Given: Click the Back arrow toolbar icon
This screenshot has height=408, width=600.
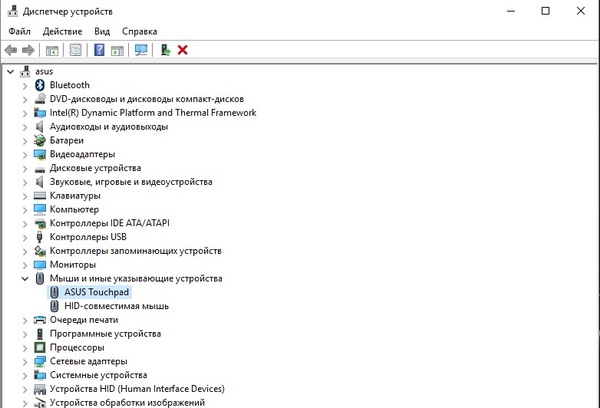Looking at the screenshot, I should (x=11, y=50).
